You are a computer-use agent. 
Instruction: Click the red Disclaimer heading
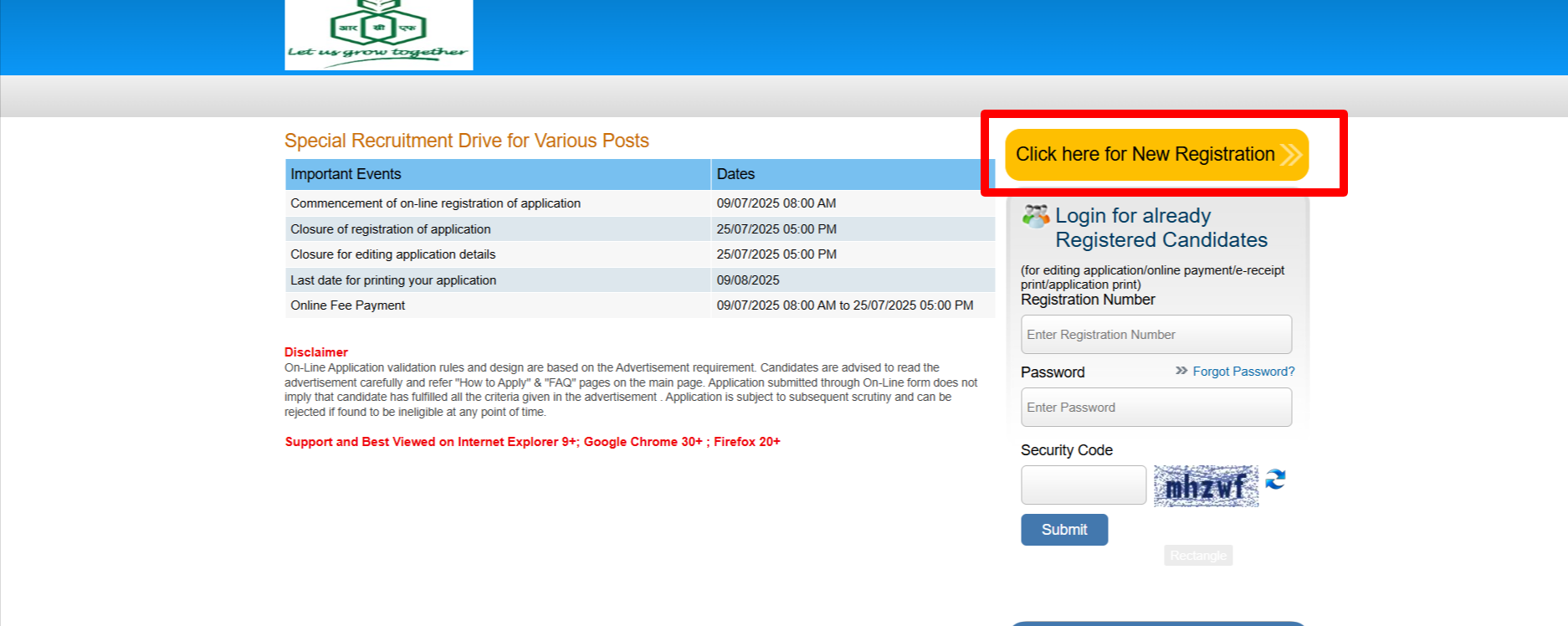[x=315, y=352]
